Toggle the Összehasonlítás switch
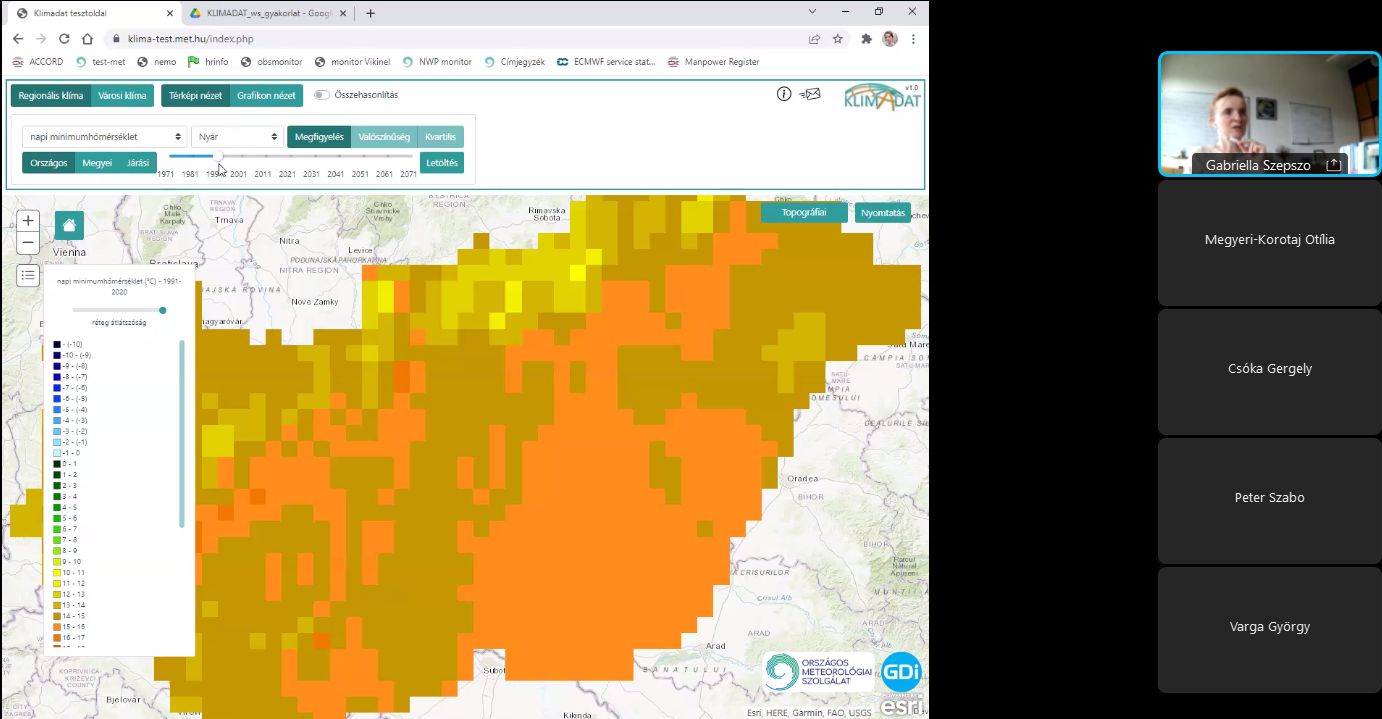The image size is (1382, 719). [321, 95]
